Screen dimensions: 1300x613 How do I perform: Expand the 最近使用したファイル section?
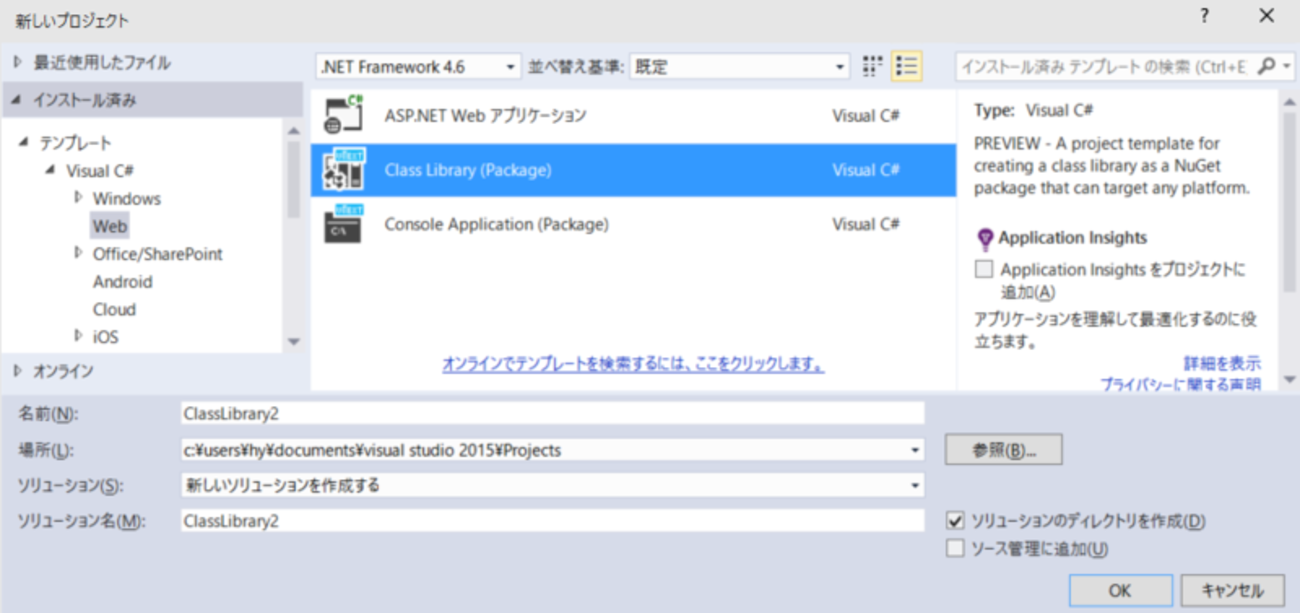click(18, 62)
